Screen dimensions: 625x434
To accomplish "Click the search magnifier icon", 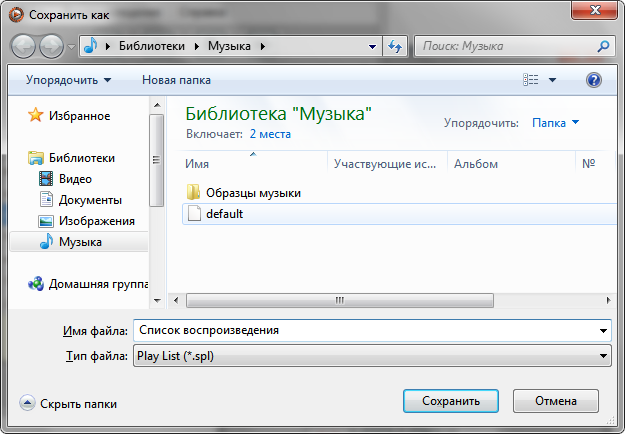I will point(603,47).
